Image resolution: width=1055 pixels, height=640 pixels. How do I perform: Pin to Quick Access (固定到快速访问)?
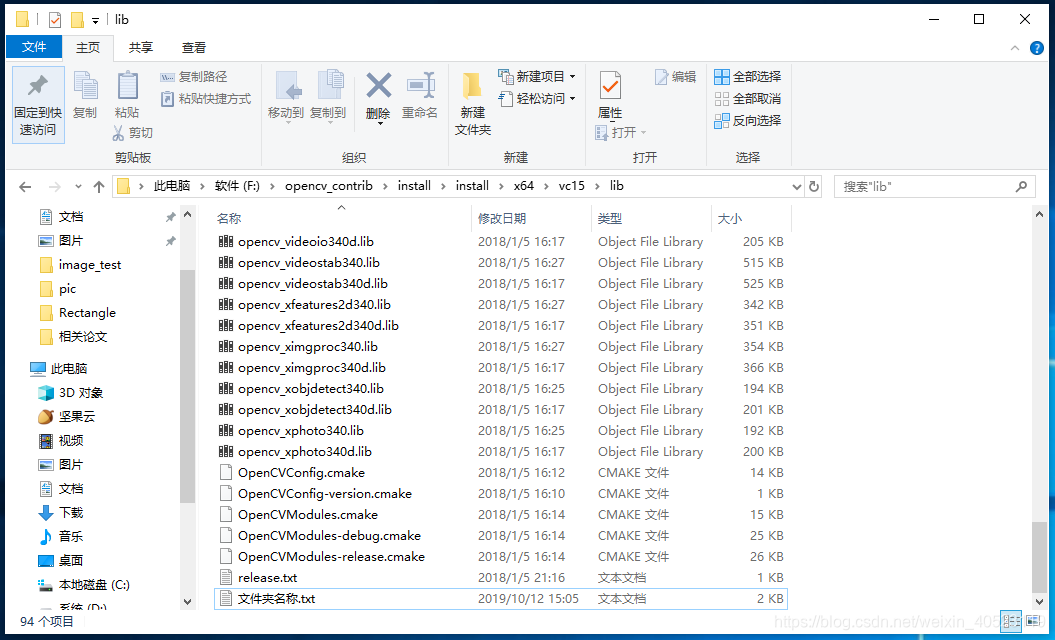tap(38, 104)
